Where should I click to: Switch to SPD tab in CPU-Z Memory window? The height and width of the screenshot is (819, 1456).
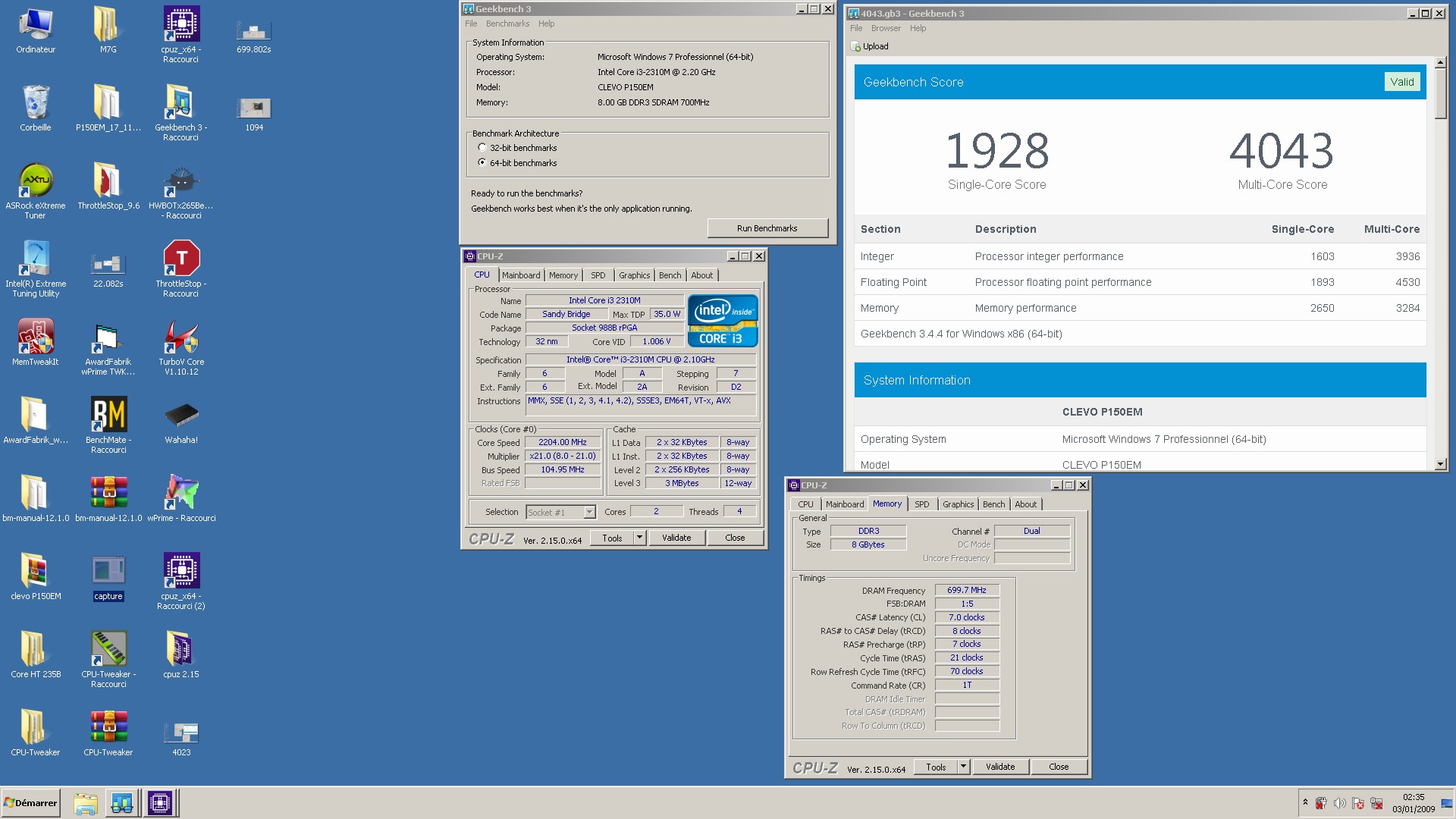click(x=921, y=504)
